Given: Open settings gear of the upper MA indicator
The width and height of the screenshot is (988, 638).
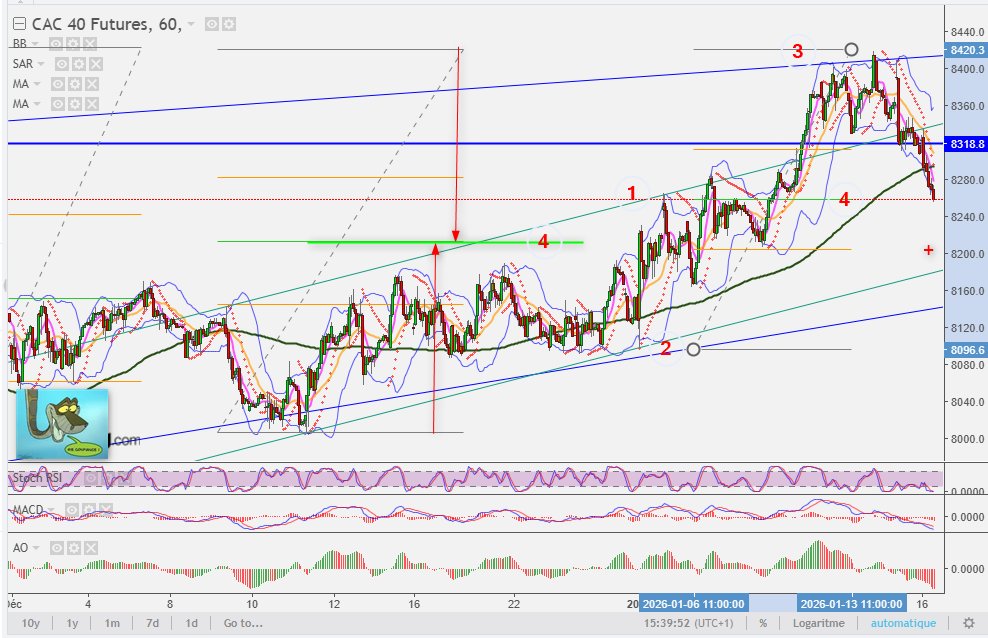Looking at the screenshot, I should pyautogui.click(x=75, y=84).
